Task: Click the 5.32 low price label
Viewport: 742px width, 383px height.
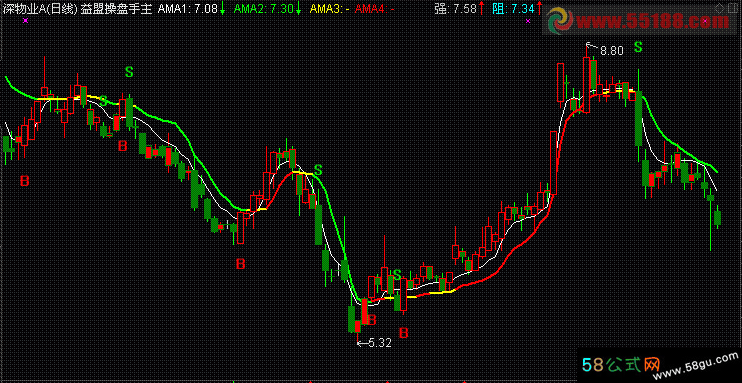Action: click(380, 343)
